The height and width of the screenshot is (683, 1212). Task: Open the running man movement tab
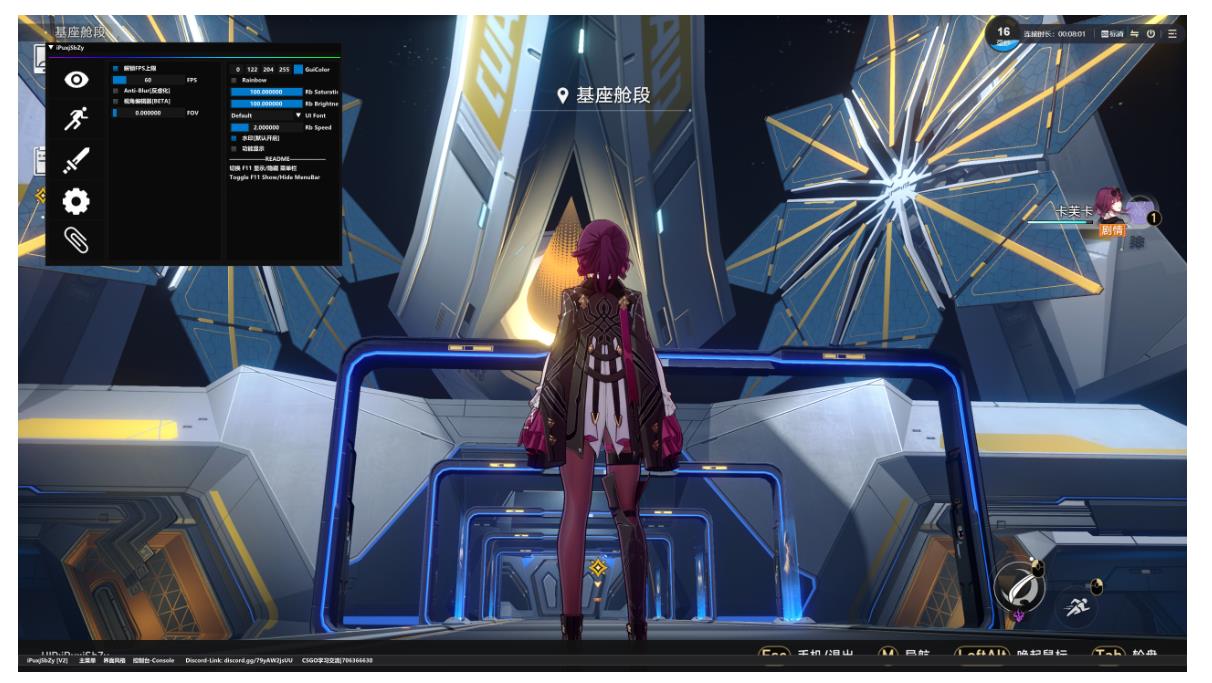[76, 119]
